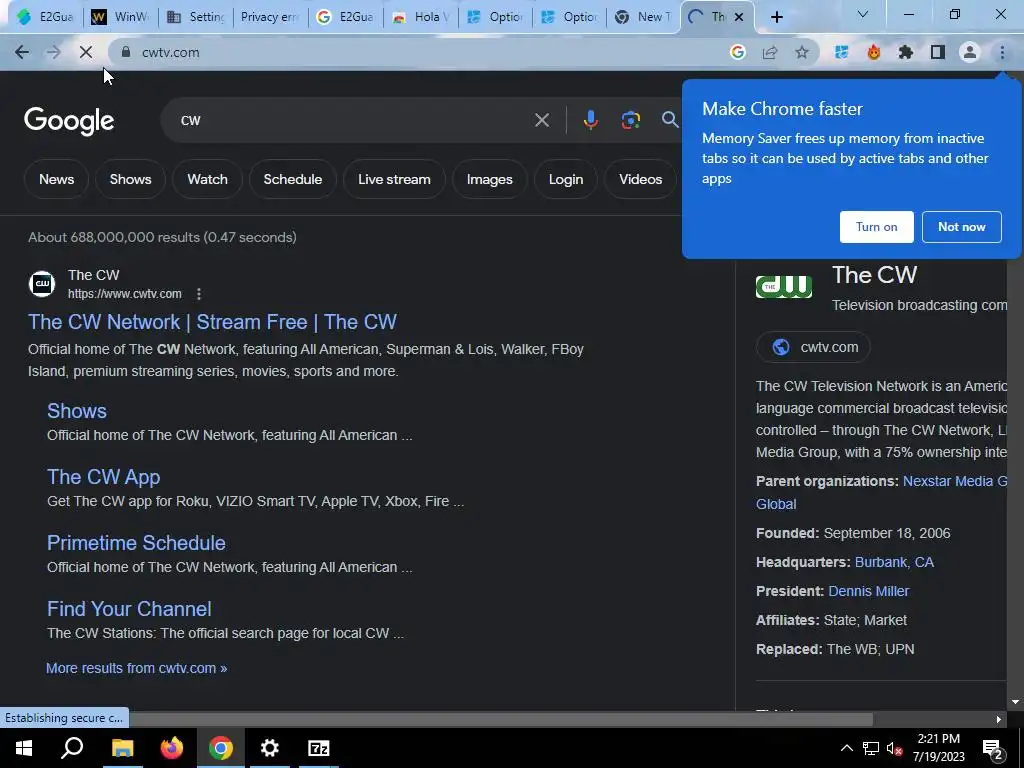This screenshot has height=768, width=1024.
Task: Show hidden system tray icons
Action: 846,748
